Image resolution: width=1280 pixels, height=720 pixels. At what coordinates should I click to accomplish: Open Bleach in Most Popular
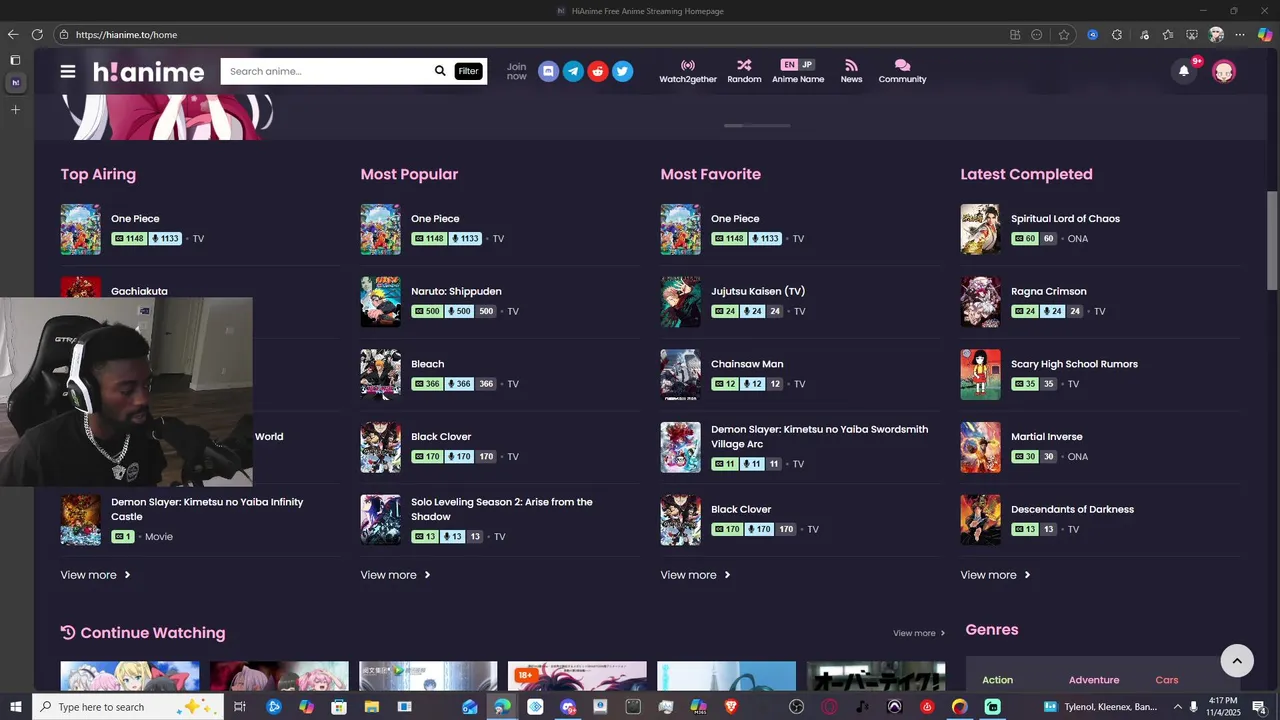428,364
